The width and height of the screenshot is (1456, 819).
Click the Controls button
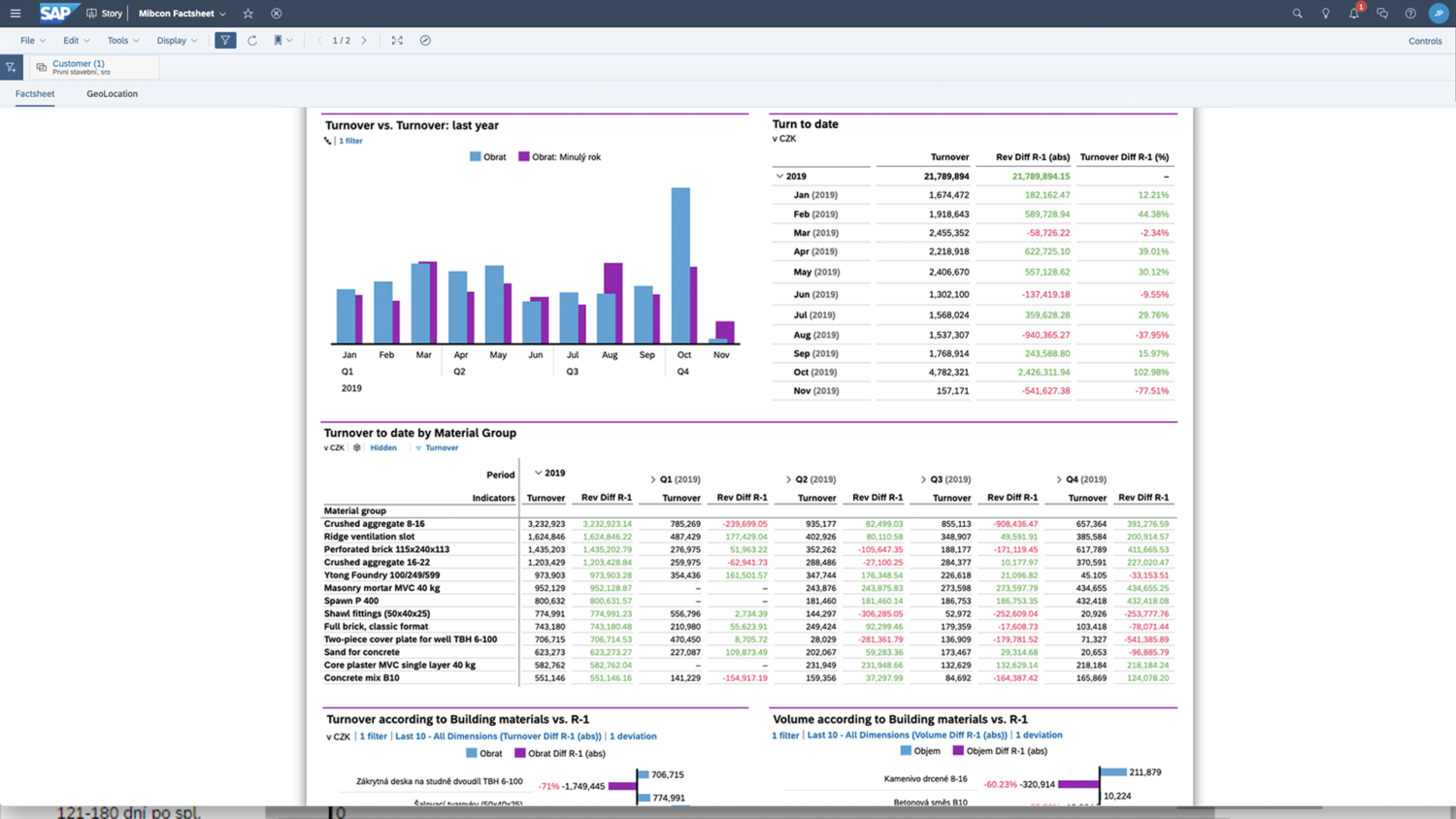click(x=1424, y=41)
